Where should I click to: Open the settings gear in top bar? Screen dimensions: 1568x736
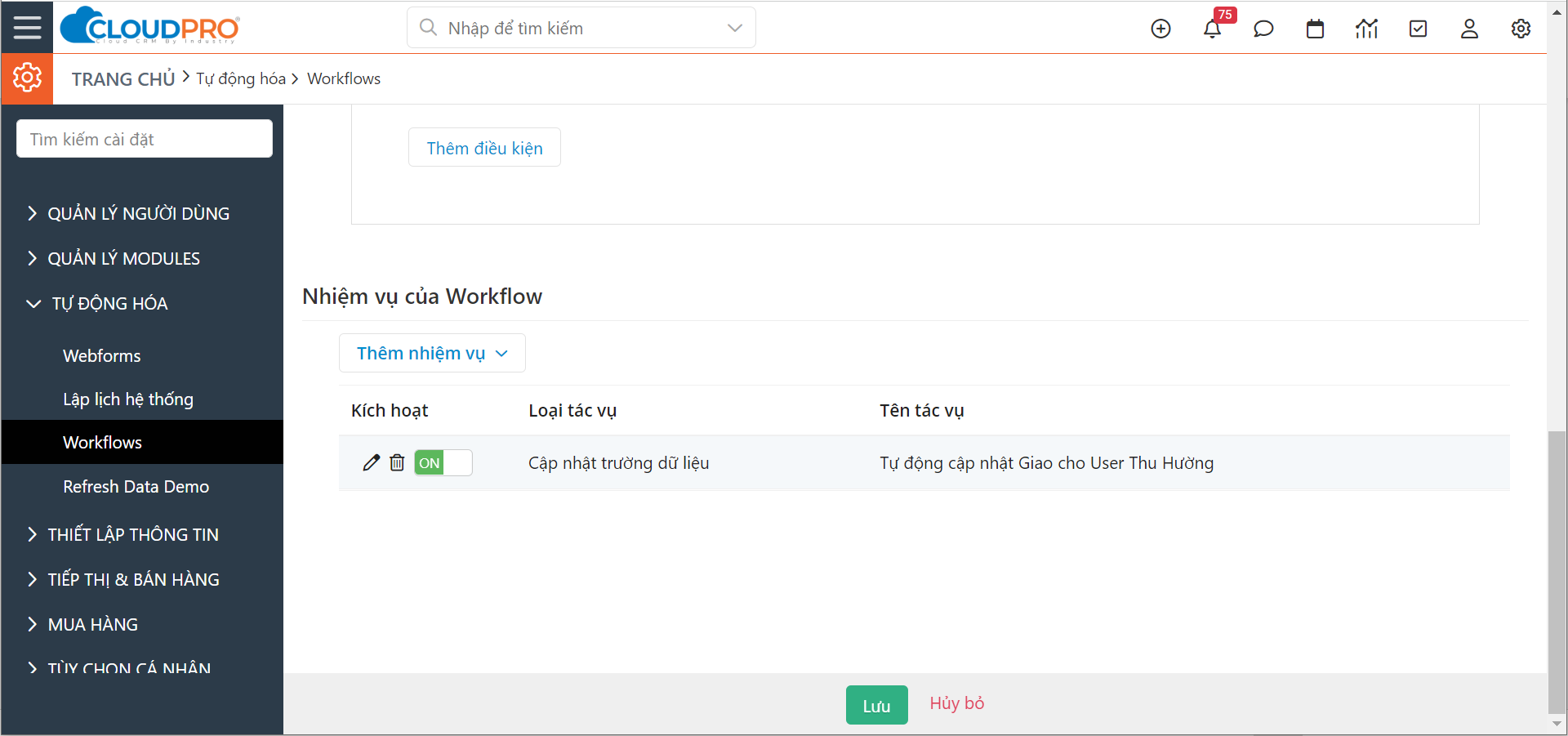1521,29
